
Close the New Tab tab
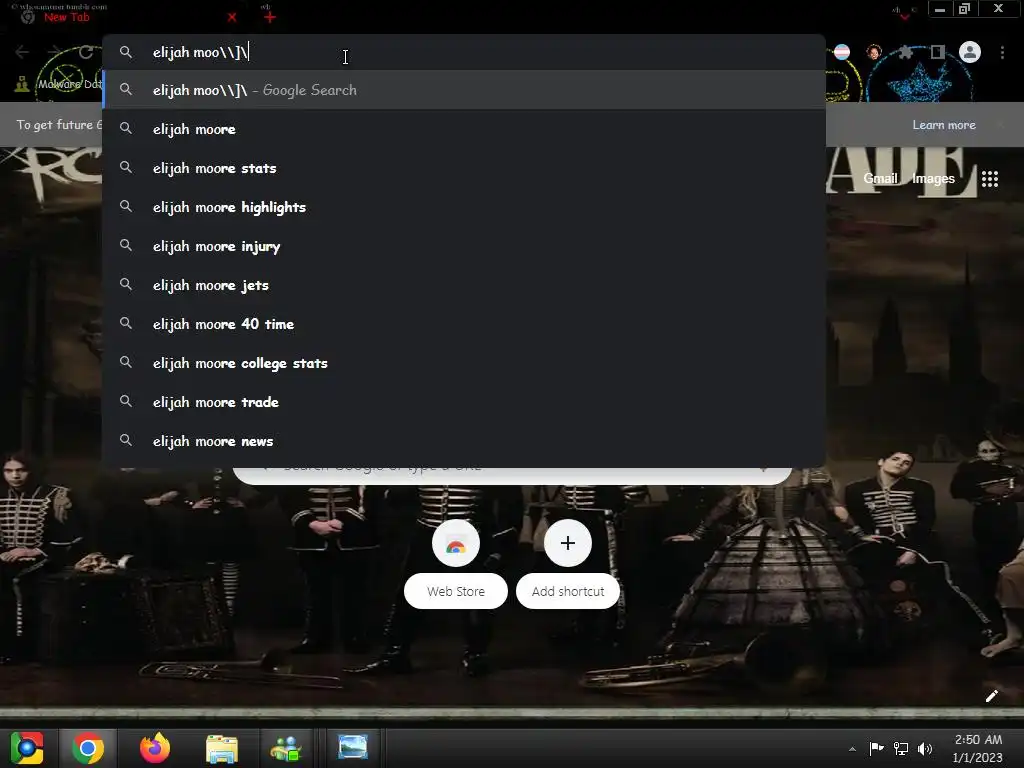tap(232, 17)
